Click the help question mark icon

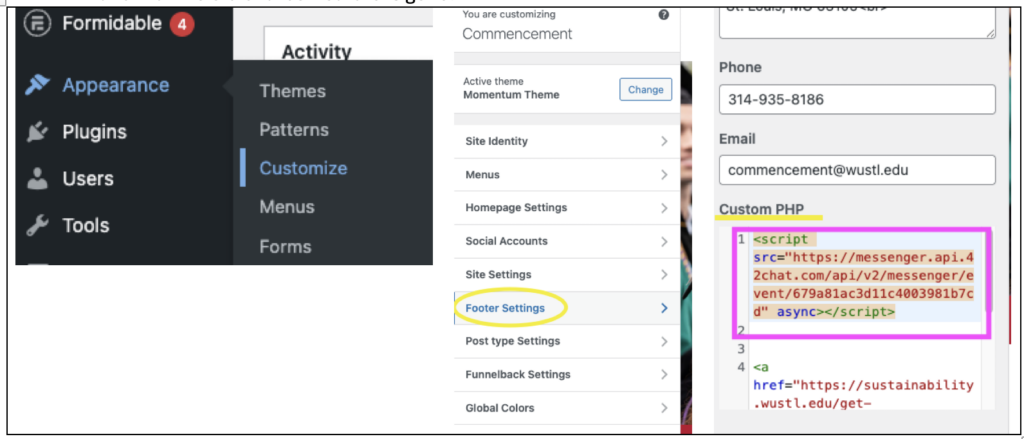click(664, 15)
